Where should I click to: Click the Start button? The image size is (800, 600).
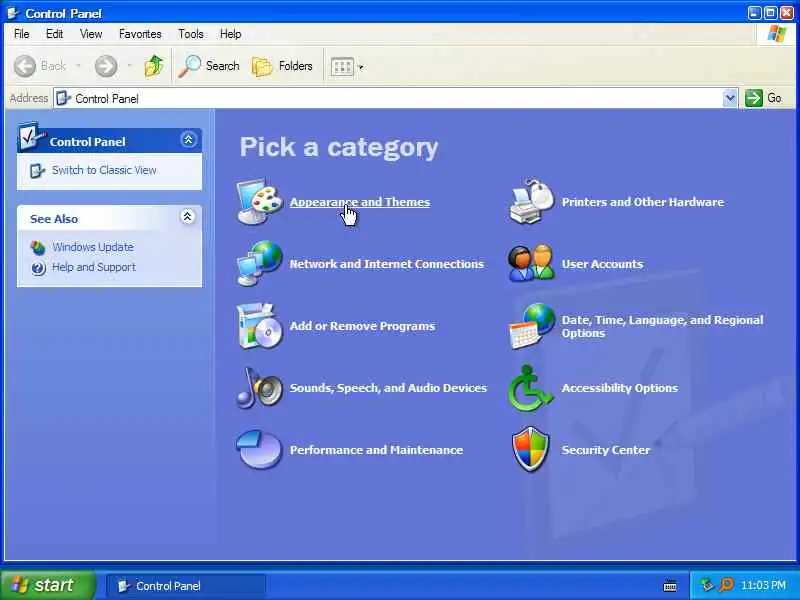pos(48,585)
